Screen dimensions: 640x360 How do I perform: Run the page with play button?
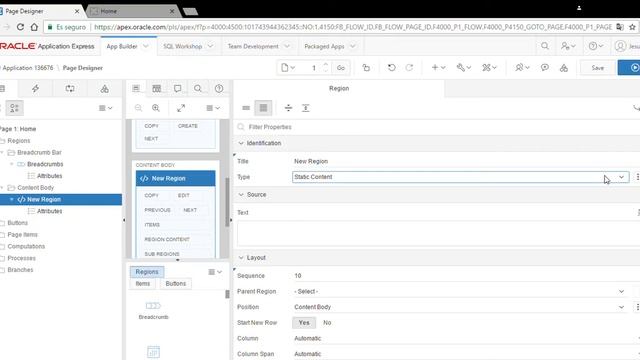click(631, 68)
